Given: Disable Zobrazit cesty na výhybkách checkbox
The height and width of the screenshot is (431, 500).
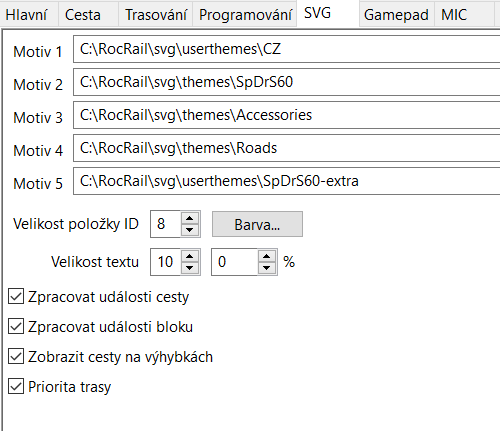Looking at the screenshot, I should pyautogui.click(x=16, y=357).
